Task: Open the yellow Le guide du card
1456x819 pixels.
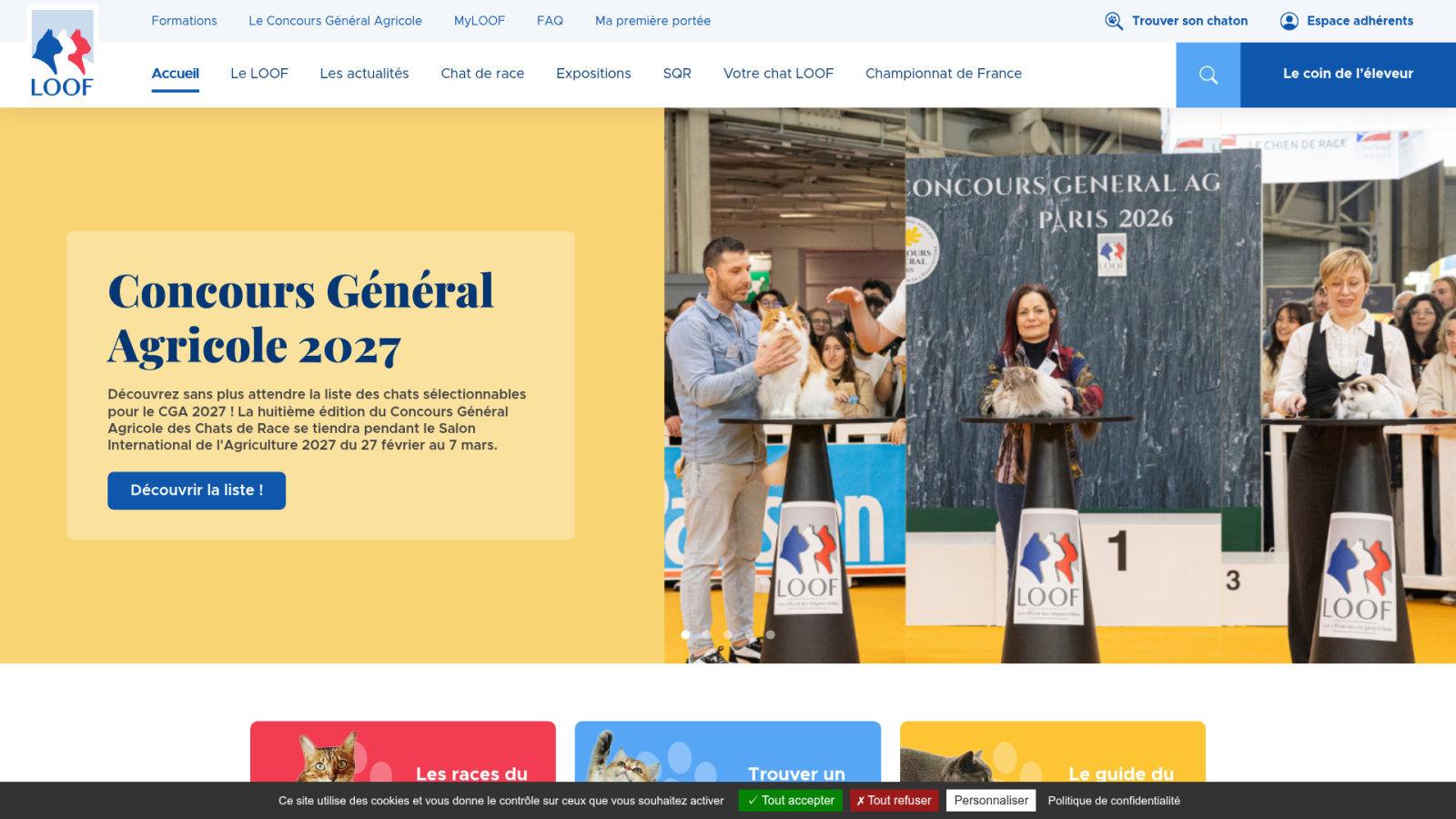Action: coord(1053,752)
